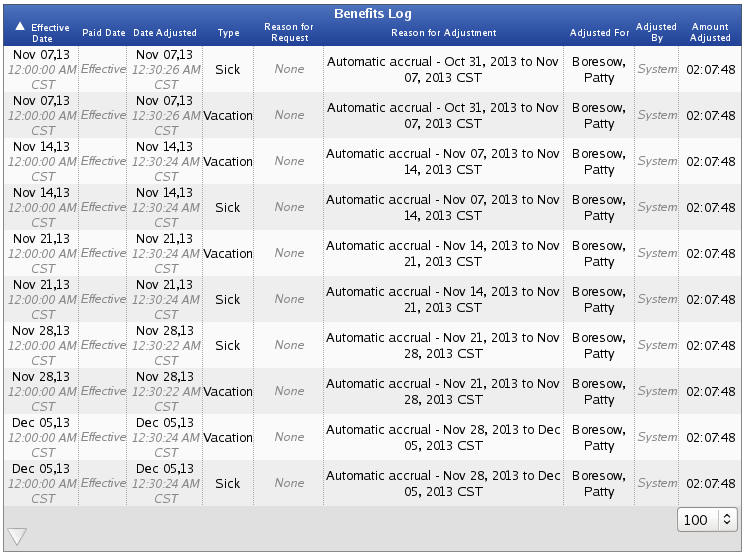Click the 02:07:48 amount in the Nov 07,13 Vacation row
745x558 pixels.
click(x=710, y=115)
